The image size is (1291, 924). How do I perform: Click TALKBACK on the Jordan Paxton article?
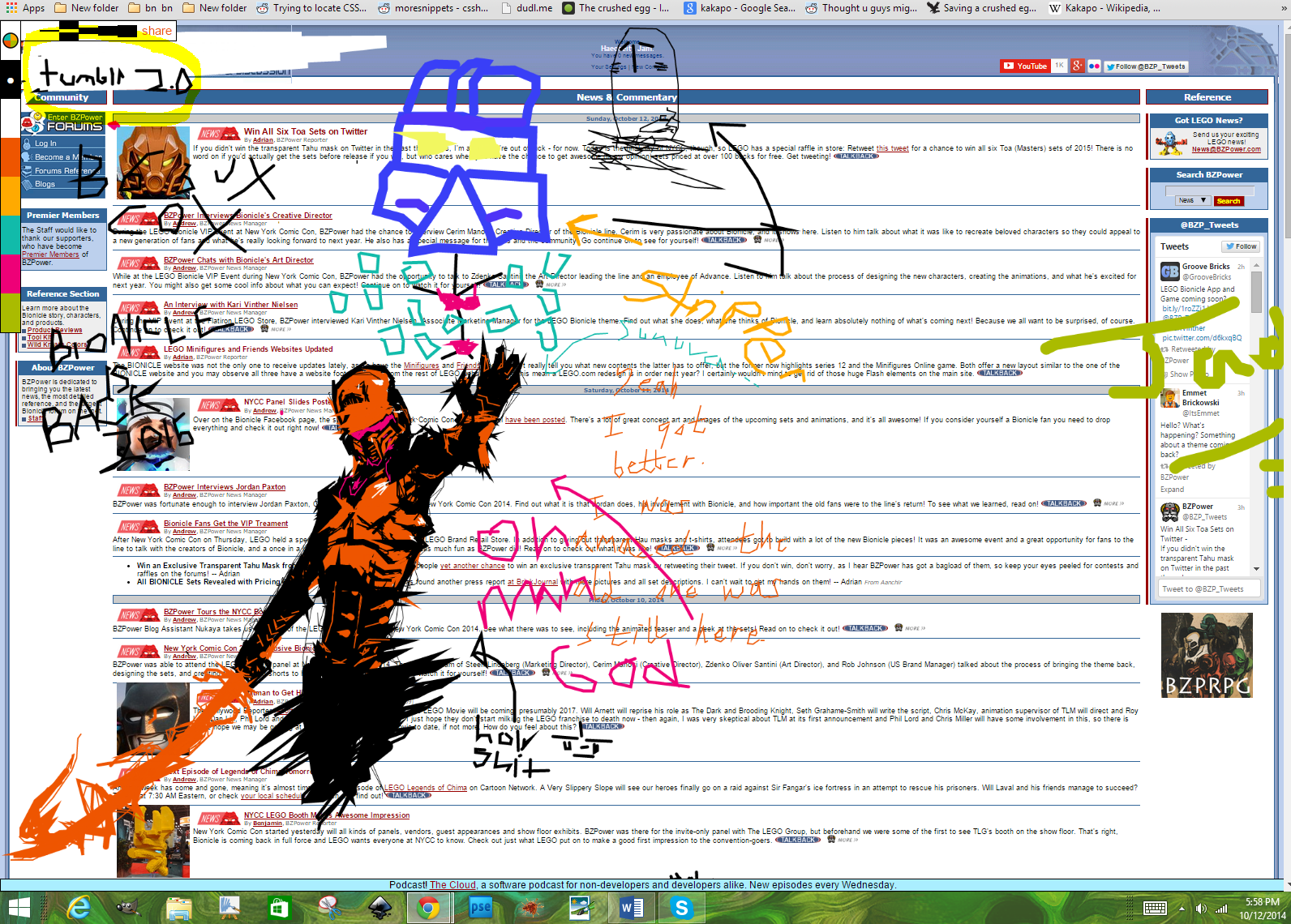1064,503
